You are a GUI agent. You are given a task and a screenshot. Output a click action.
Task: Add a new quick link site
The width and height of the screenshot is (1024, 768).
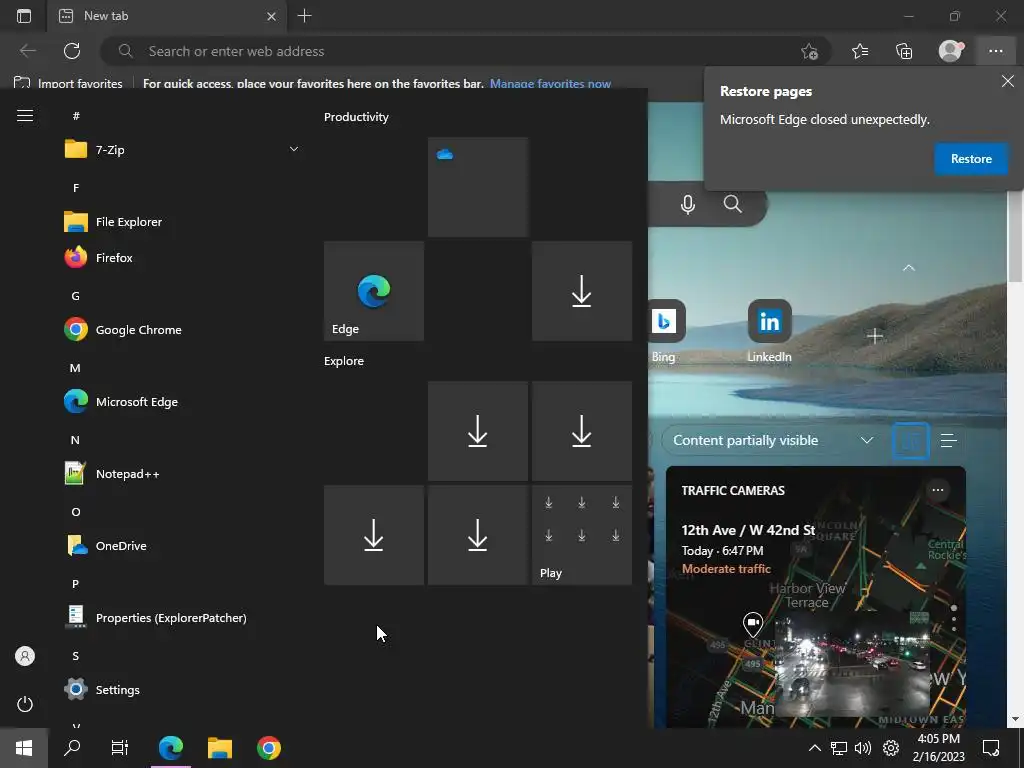point(875,336)
